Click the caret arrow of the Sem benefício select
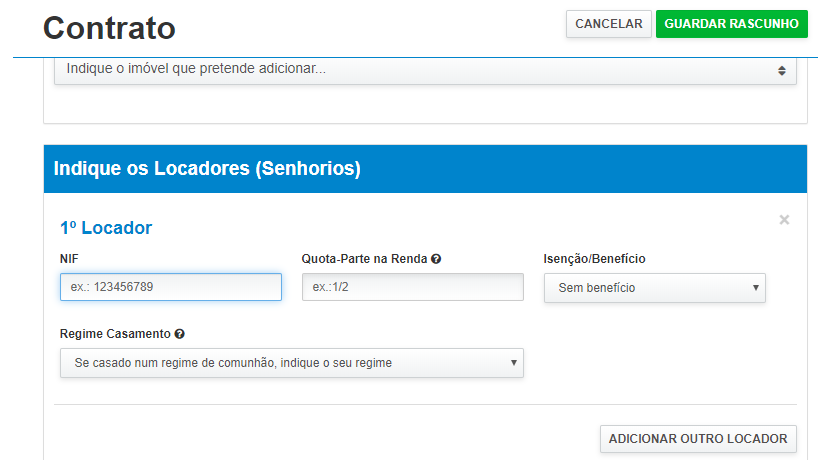 755,288
